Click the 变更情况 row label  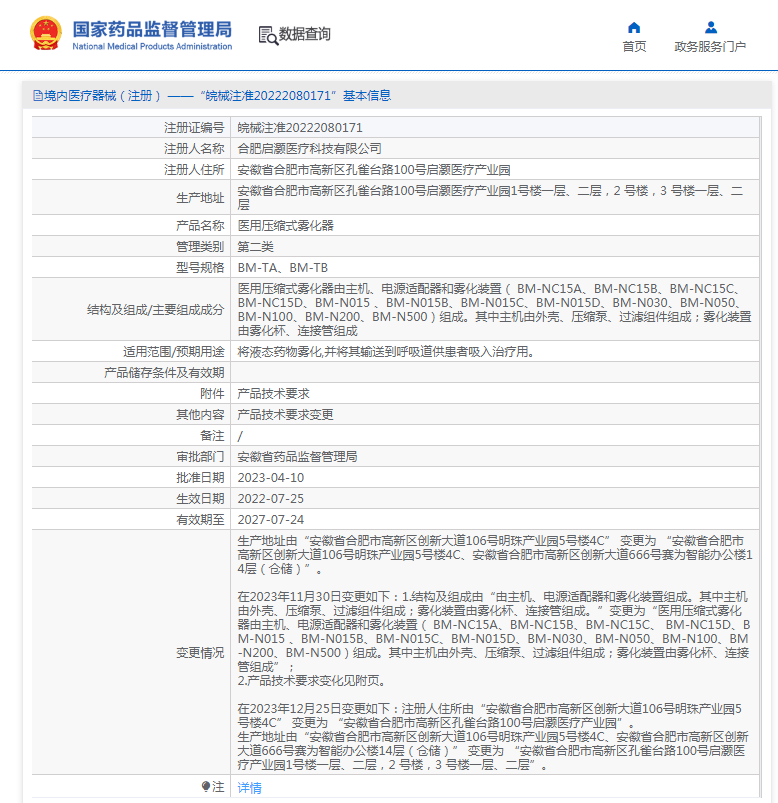click(200, 652)
